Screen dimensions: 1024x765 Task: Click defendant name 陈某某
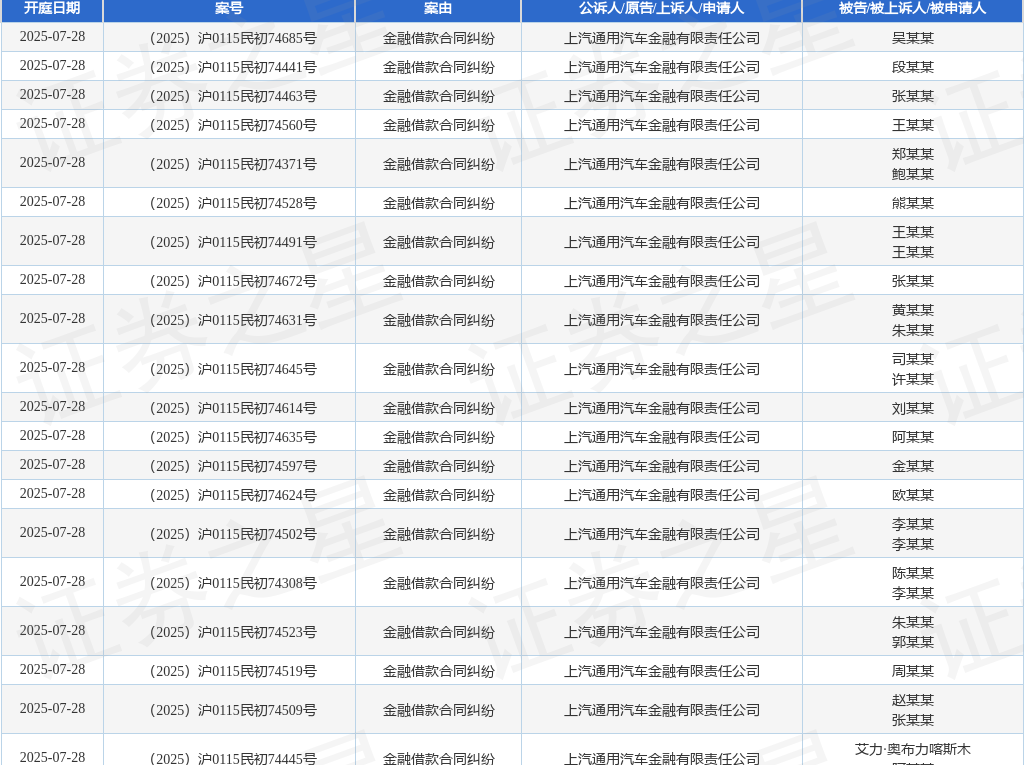(x=913, y=574)
